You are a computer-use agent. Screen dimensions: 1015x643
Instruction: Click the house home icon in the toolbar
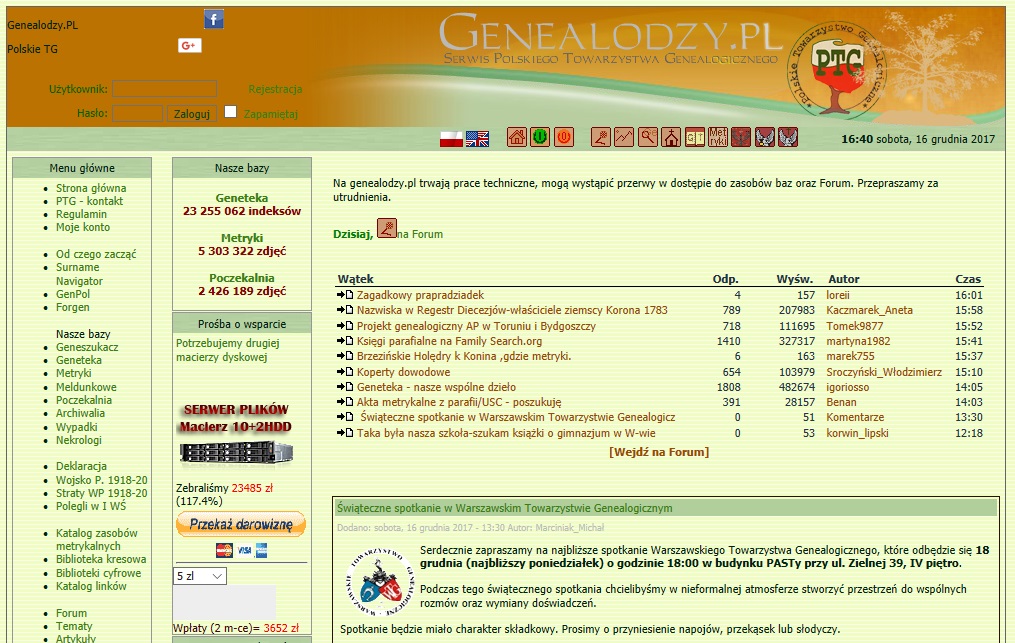(x=517, y=138)
